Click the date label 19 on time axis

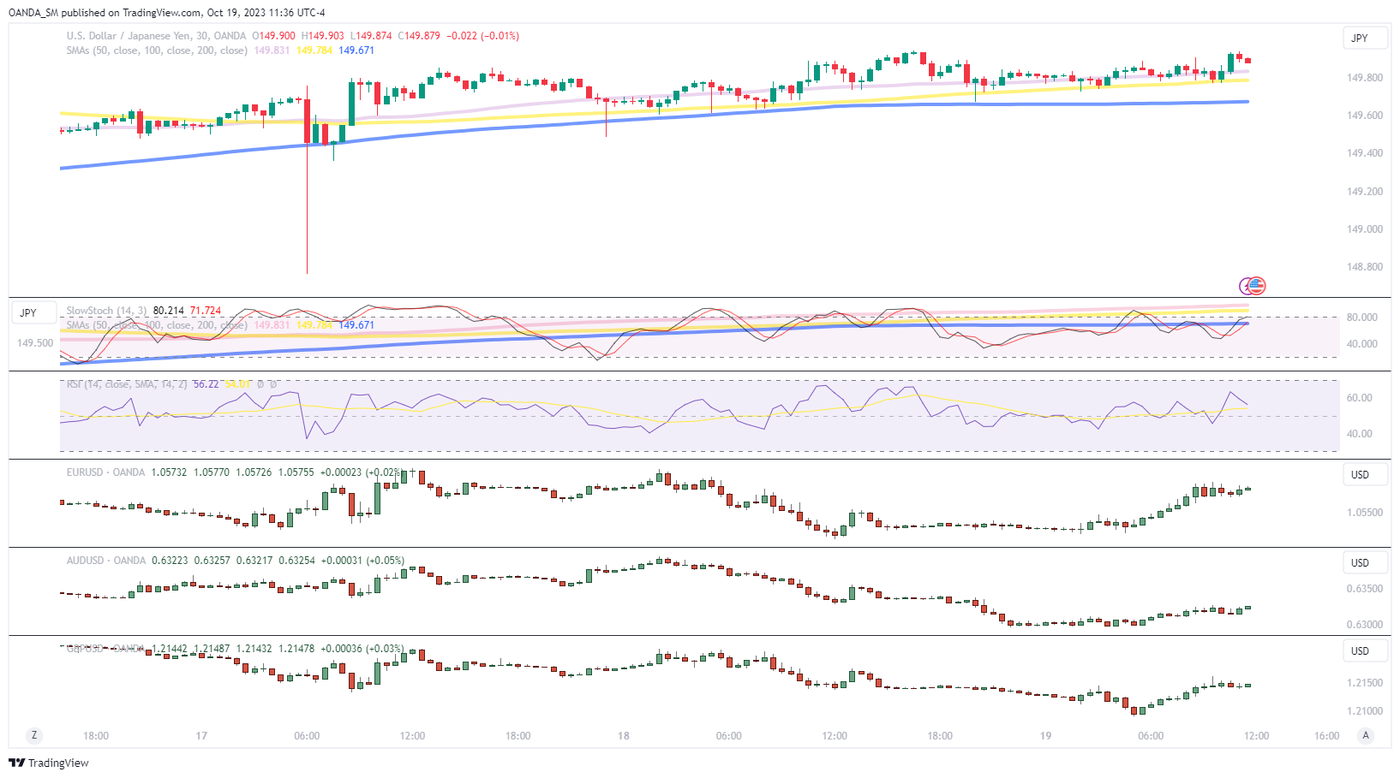tap(1045, 736)
